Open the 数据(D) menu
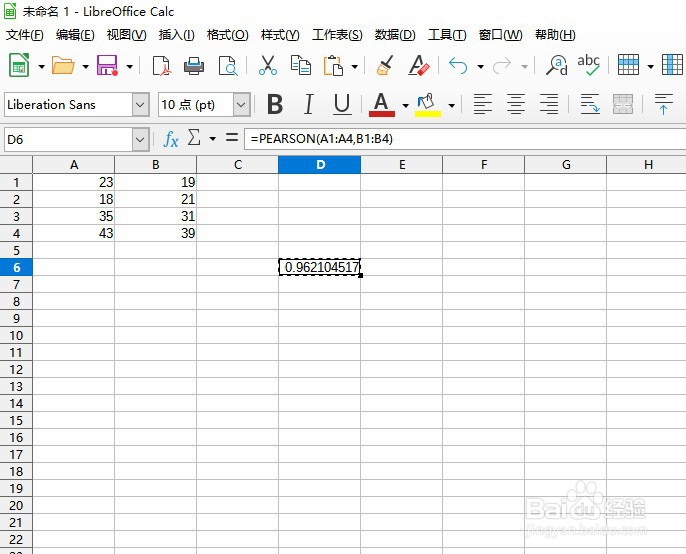 tap(395, 35)
